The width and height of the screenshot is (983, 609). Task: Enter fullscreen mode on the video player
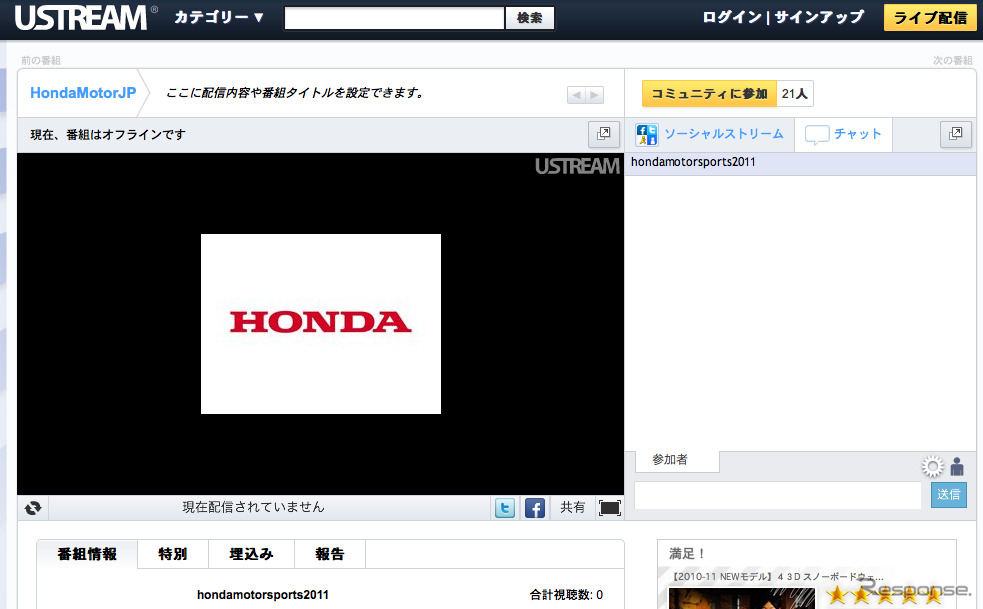coord(609,508)
